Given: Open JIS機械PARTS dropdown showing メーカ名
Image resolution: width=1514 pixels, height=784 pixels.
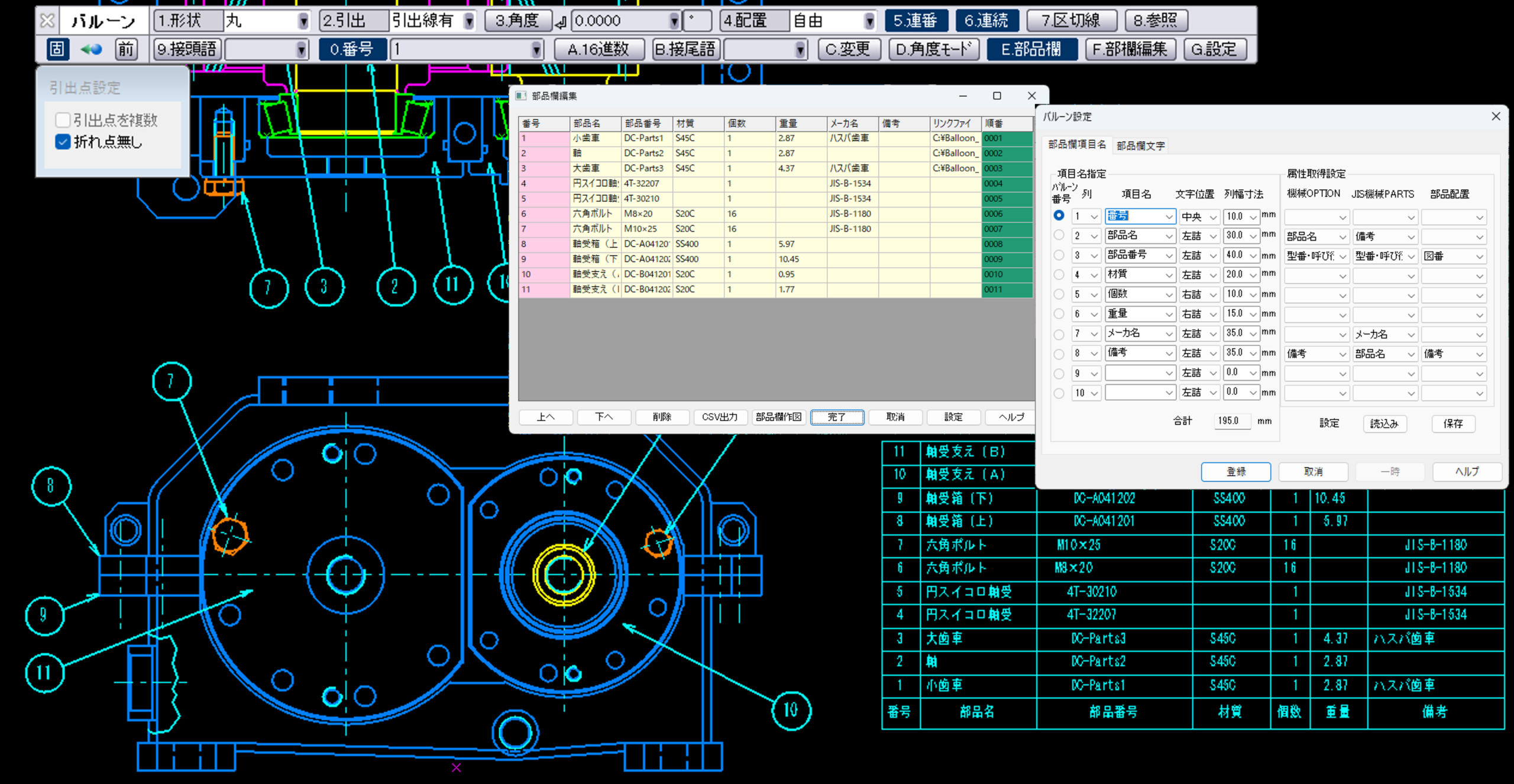Looking at the screenshot, I should point(1385,334).
